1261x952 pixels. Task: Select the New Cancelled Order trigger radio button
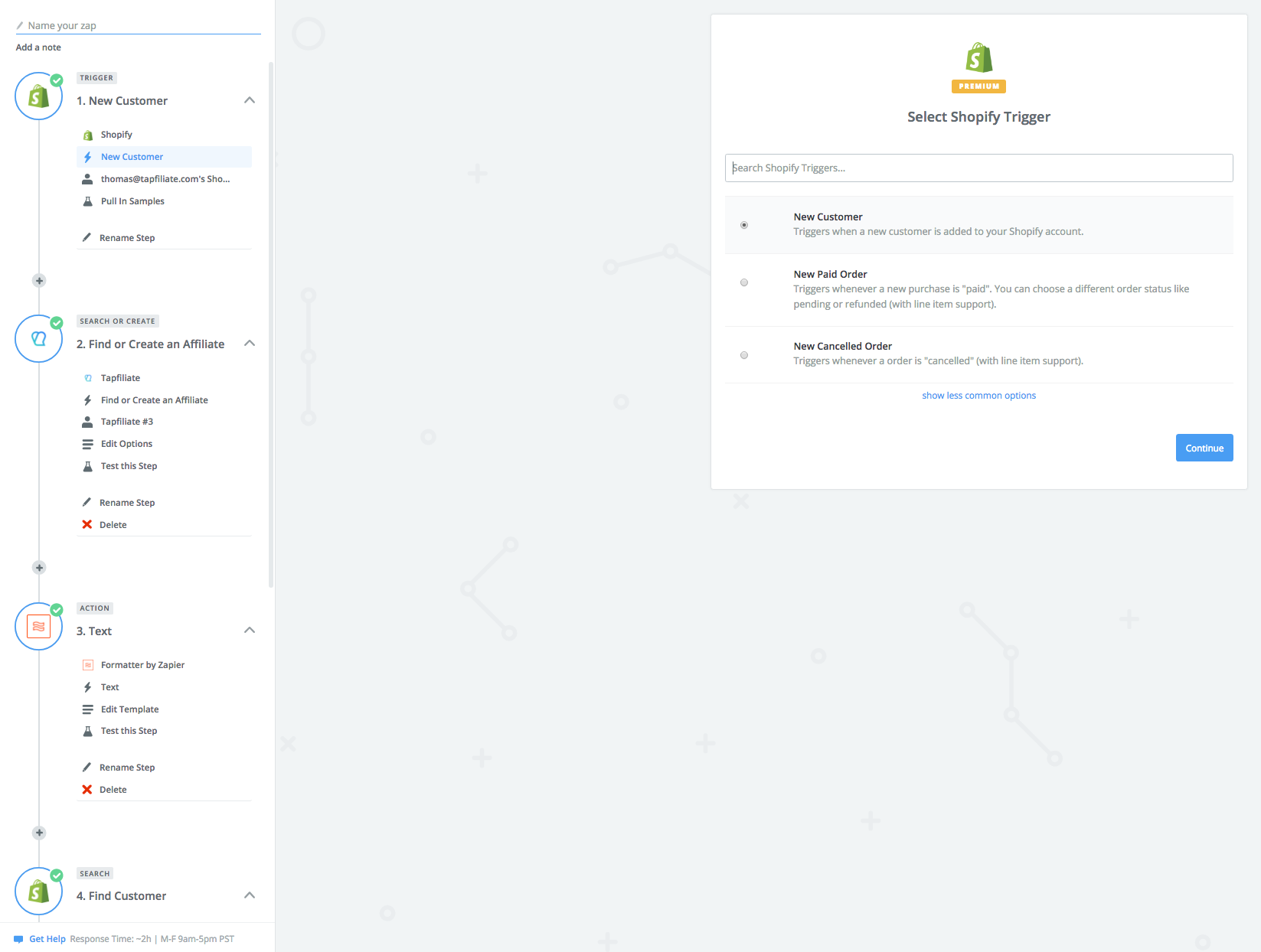(744, 355)
